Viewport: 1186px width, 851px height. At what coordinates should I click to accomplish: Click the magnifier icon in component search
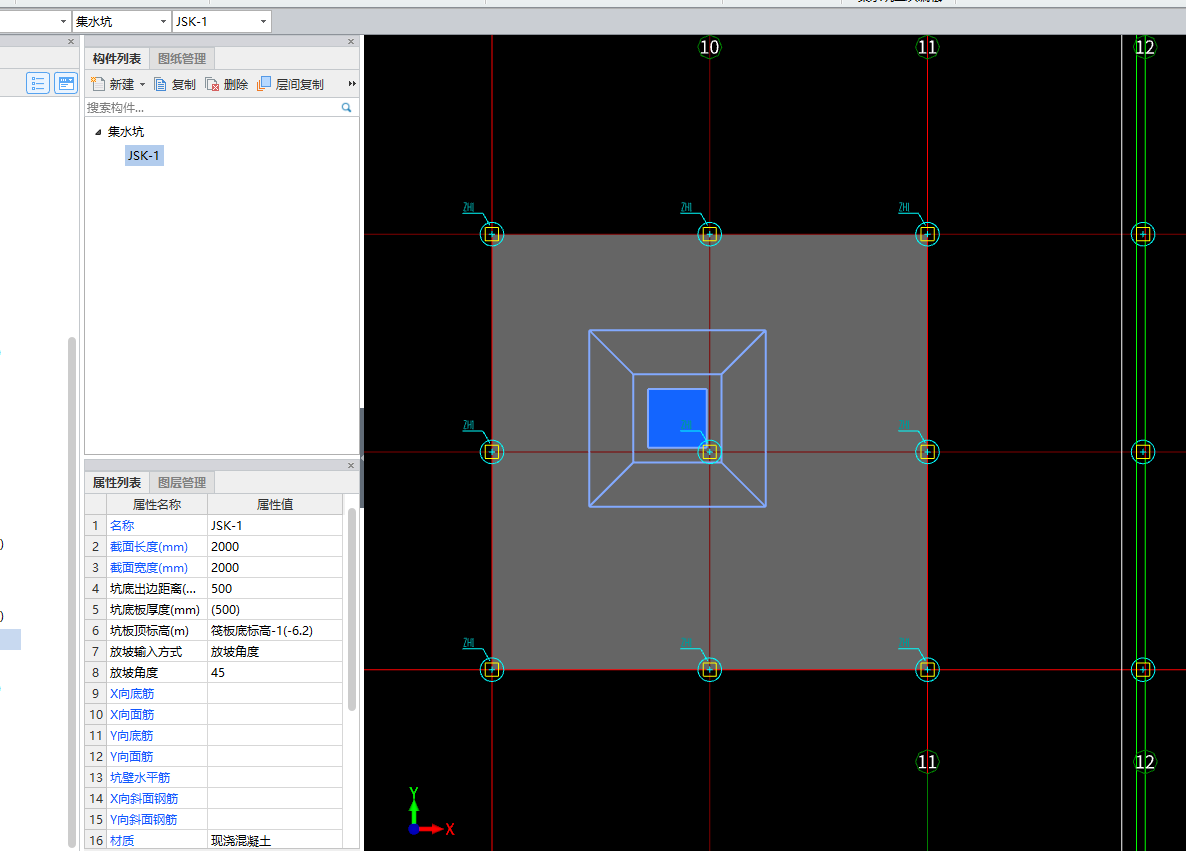coord(347,107)
